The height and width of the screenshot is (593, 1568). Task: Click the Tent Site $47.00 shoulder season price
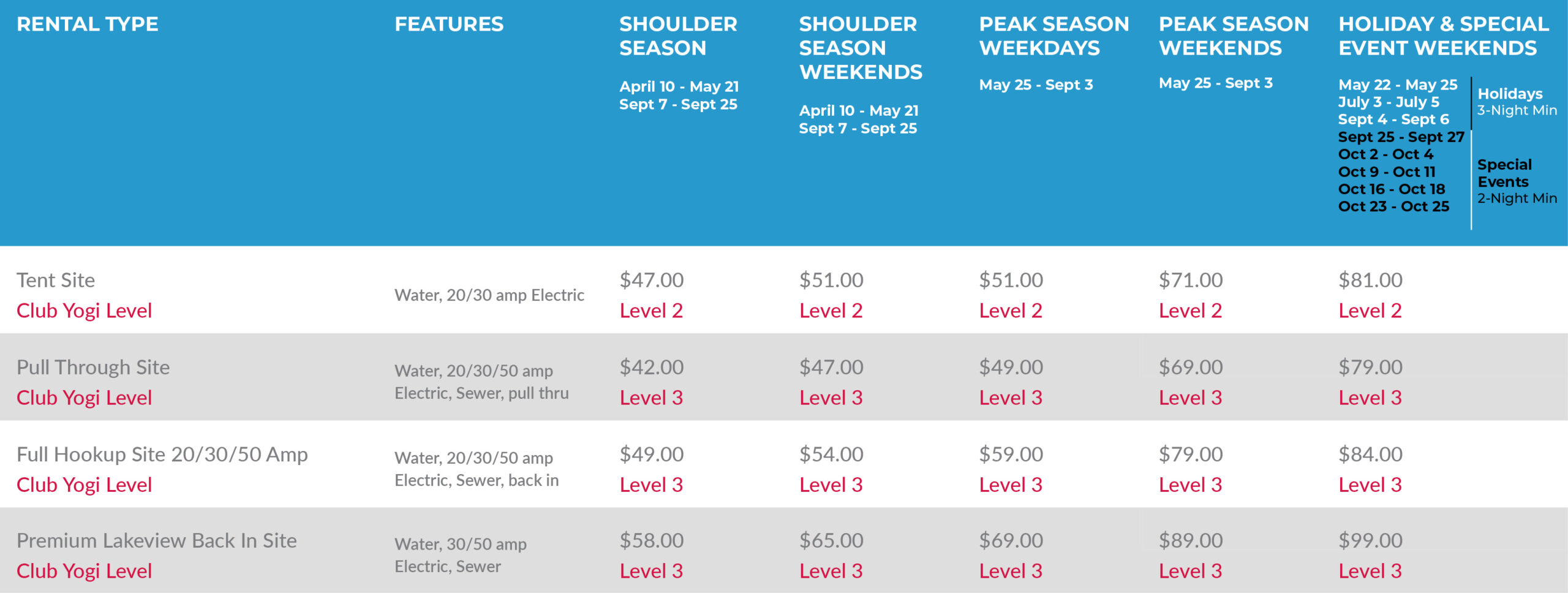coord(651,280)
